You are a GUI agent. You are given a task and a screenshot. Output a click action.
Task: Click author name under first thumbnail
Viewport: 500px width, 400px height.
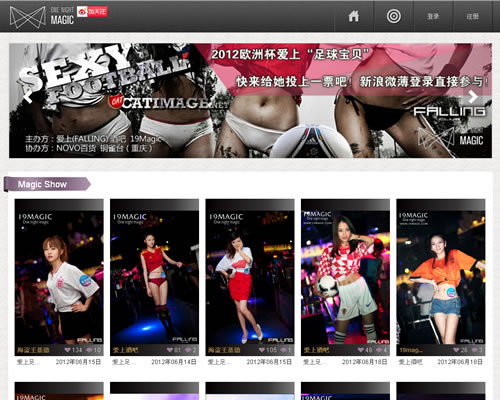pyautogui.click(x=33, y=350)
